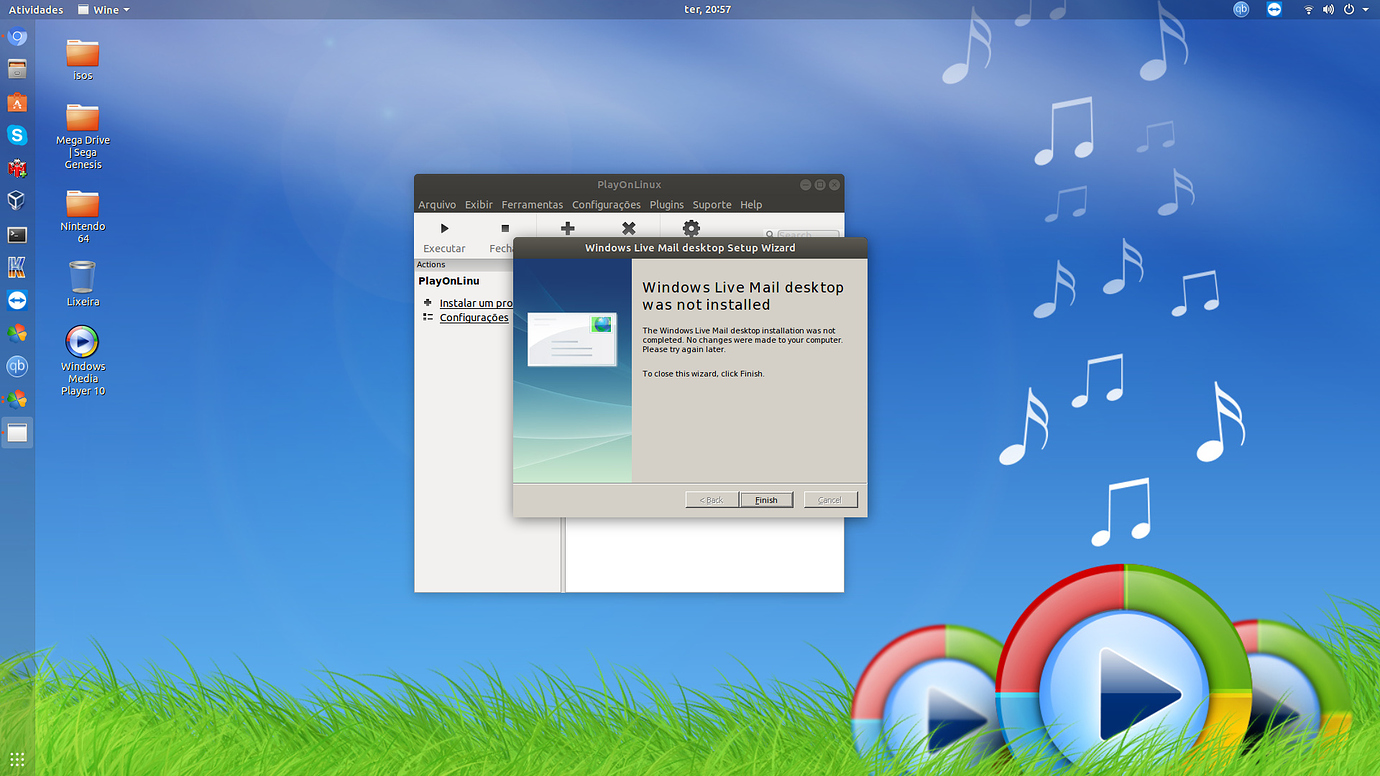Click Configurações link in Actions panel

point(474,317)
